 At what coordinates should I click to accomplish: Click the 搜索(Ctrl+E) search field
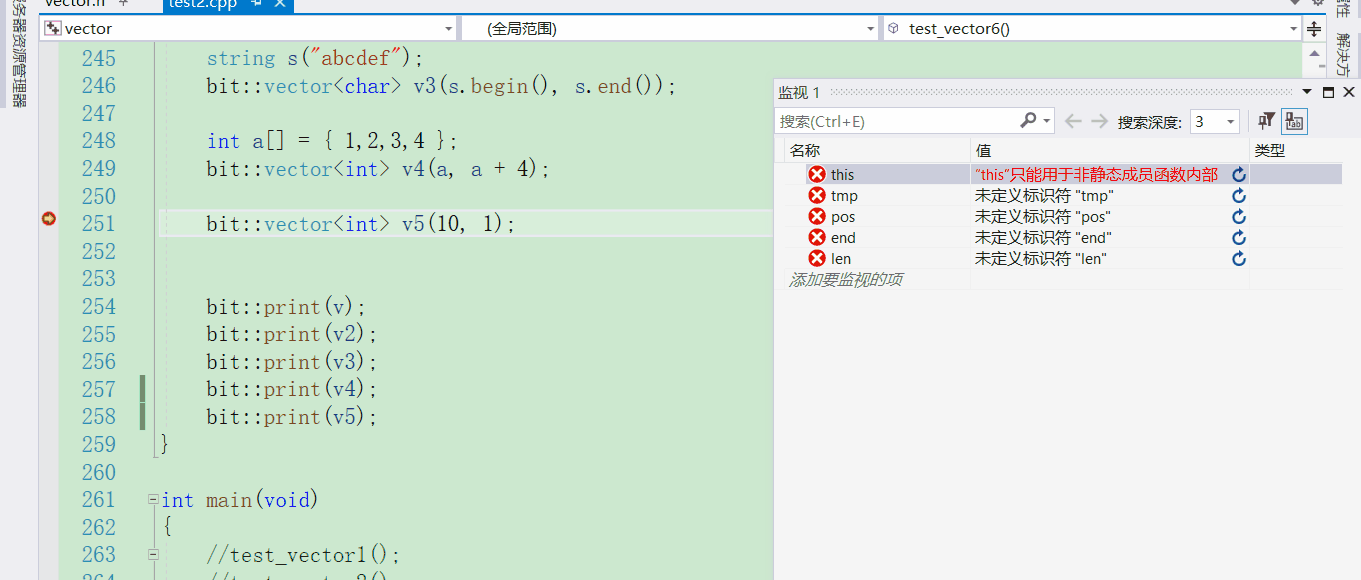point(897,122)
